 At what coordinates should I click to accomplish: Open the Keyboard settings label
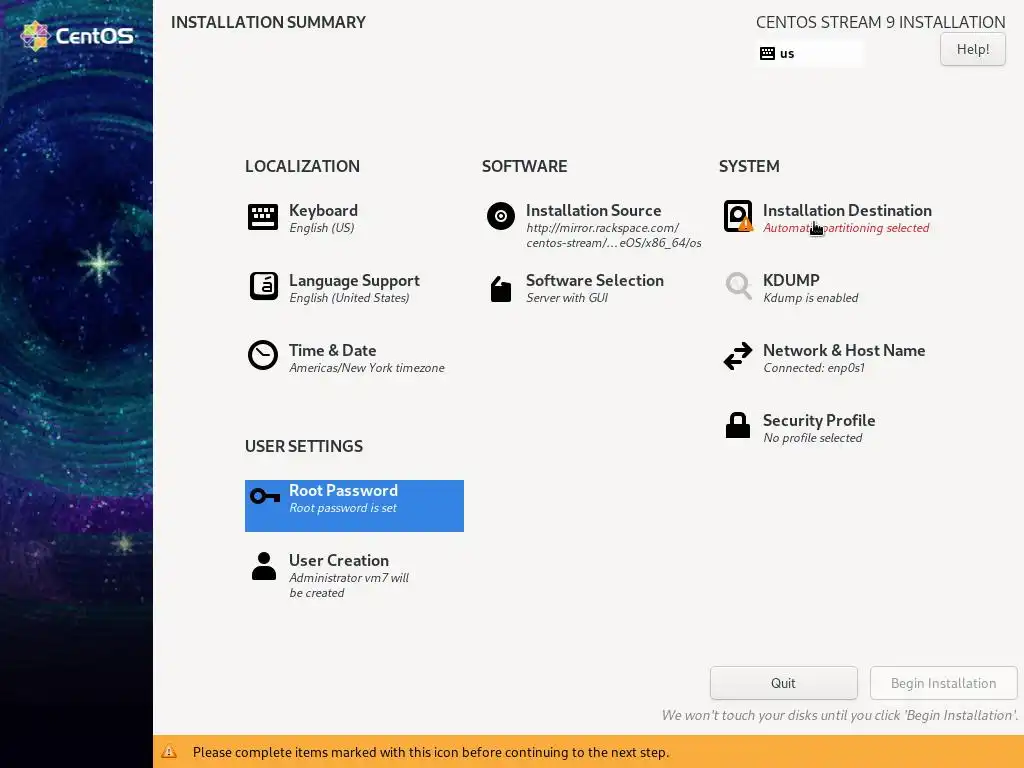(x=323, y=210)
